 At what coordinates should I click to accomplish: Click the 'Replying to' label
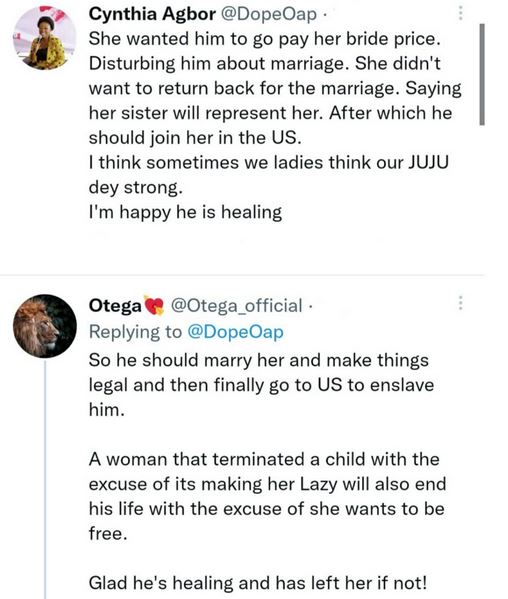135,332
